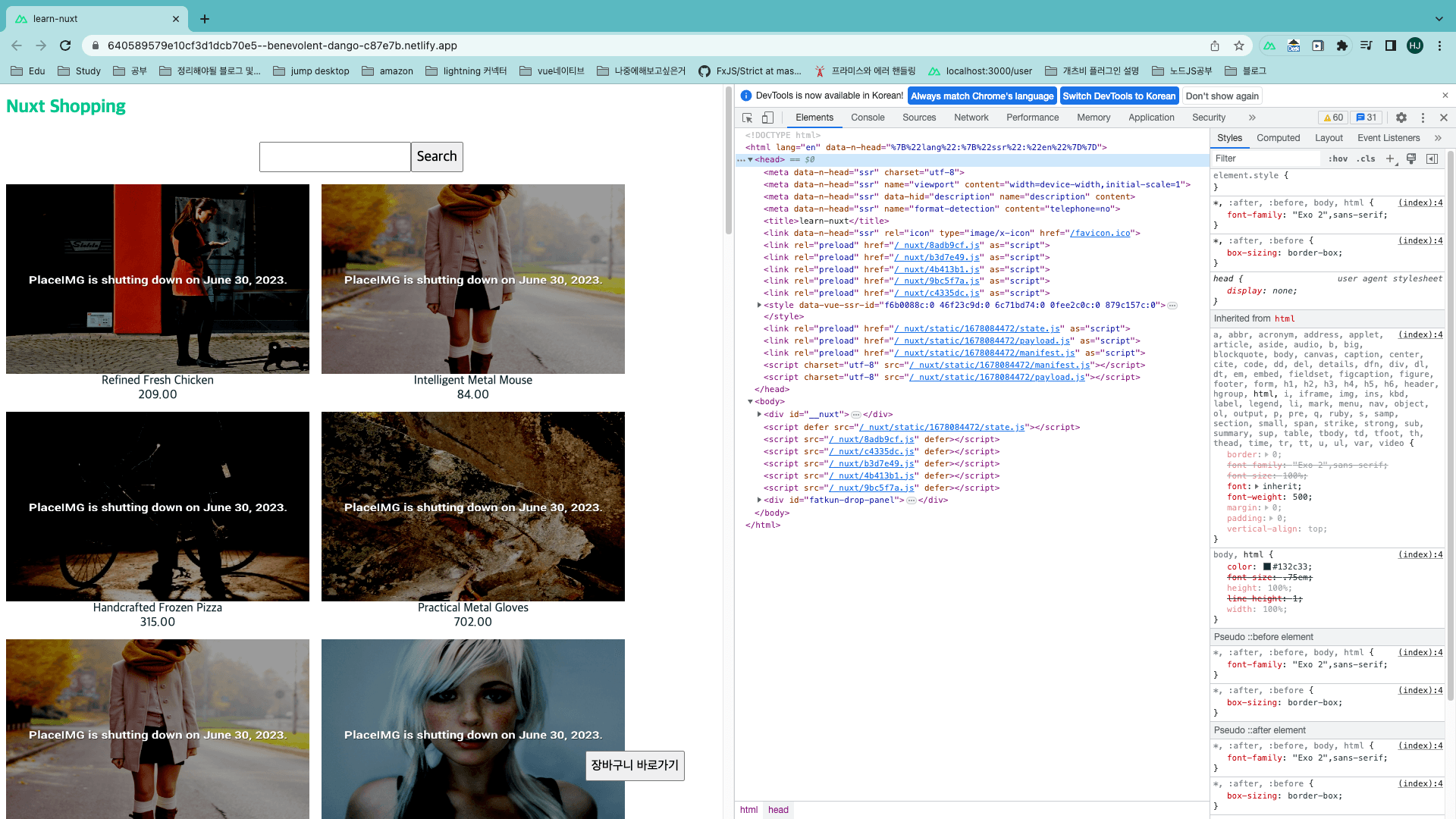Viewport: 1456px width, 819px height.
Task: Reload the page with refresh icon
Action: pos(65,45)
